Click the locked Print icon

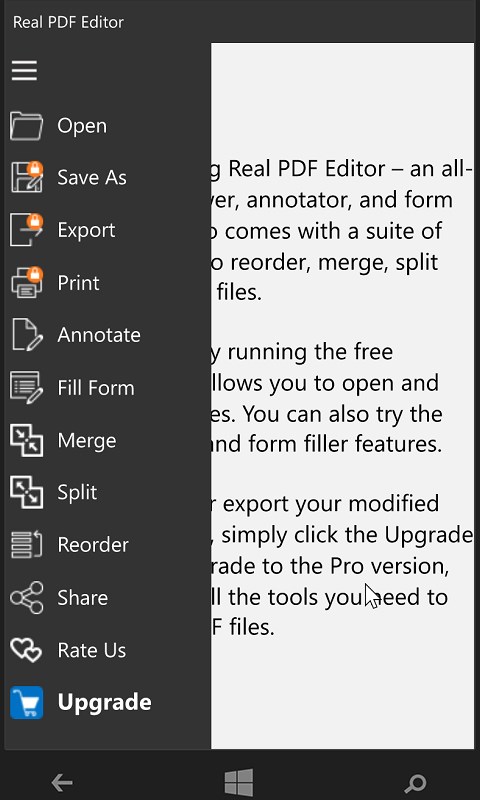pyautogui.click(x=27, y=283)
